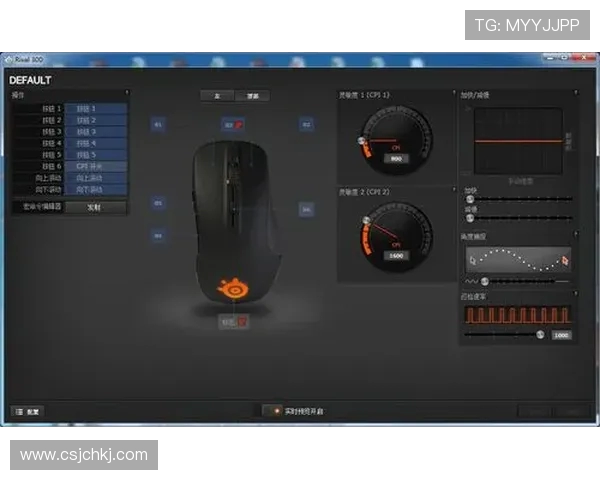
Task: Click the Sensitivity 1 (CPI 1) panel title
Action: (364, 95)
